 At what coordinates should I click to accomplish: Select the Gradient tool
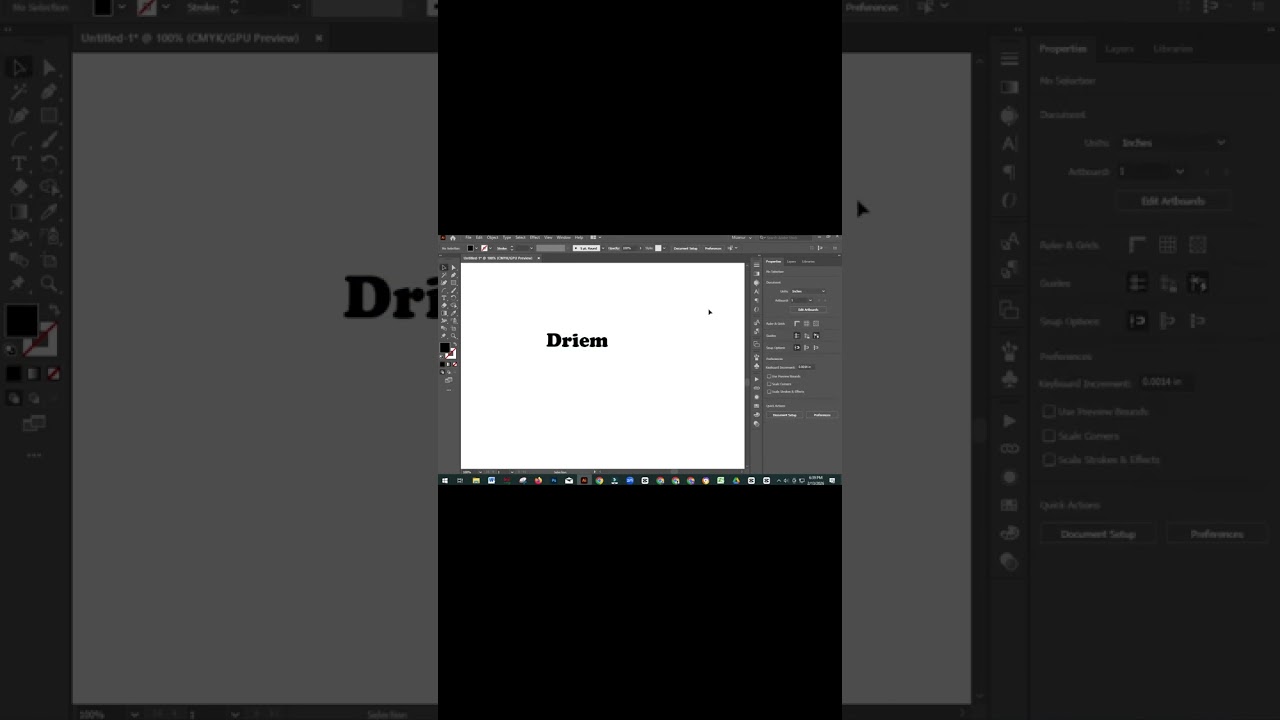pos(444,313)
